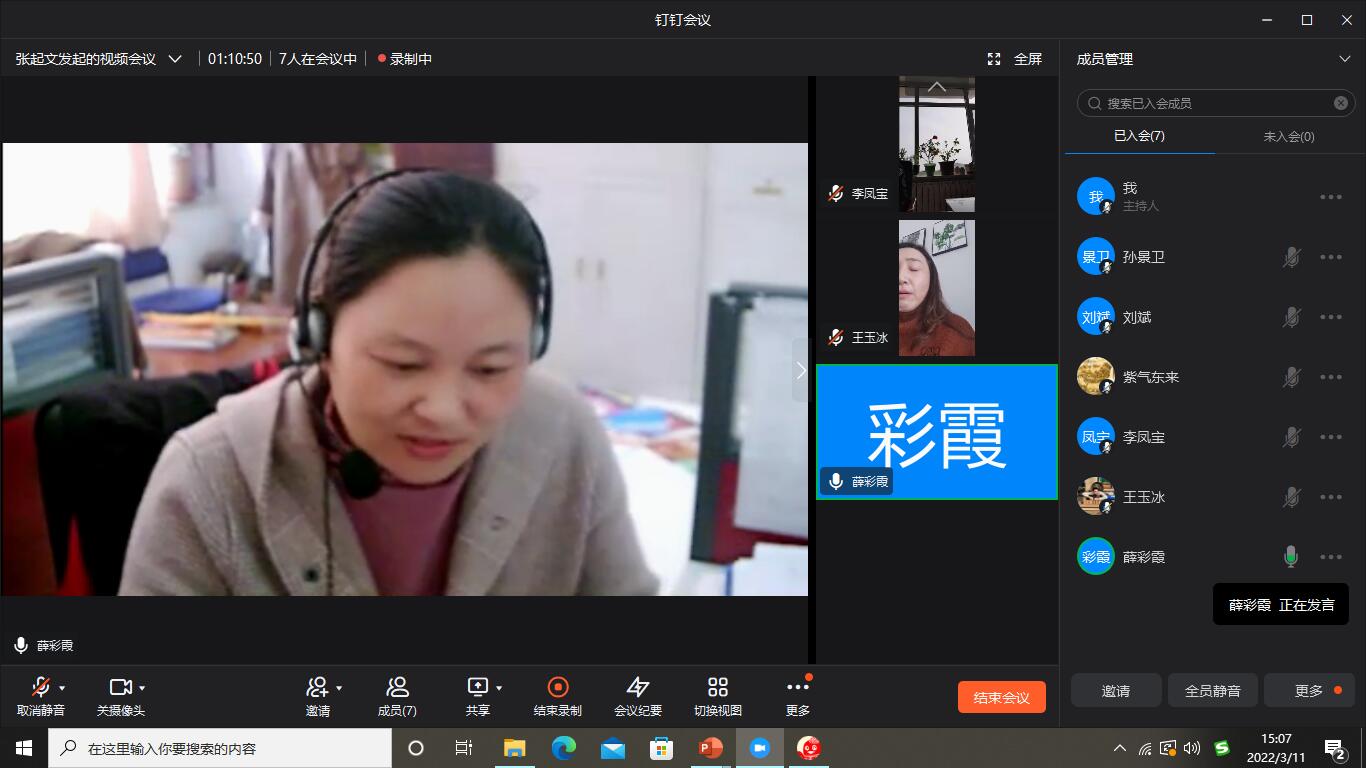This screenshot has width=1366, height=768.
Task: Open microphone options arrow beside 取消静音
Action: [x=62, y=688]
